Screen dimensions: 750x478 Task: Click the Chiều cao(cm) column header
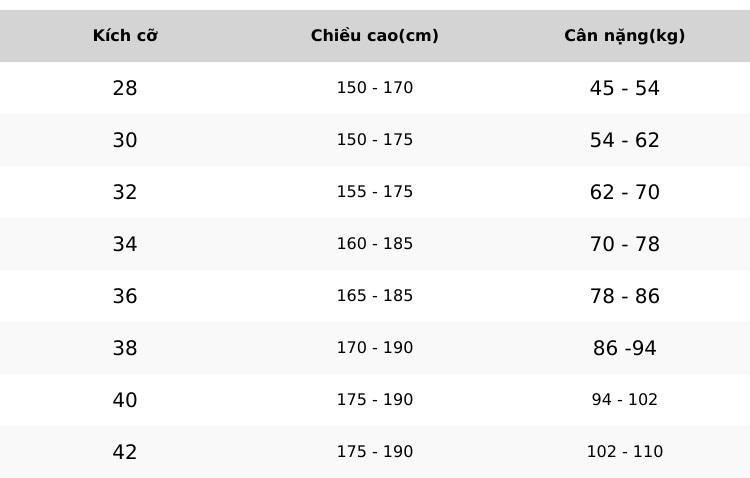pos(375,35)
